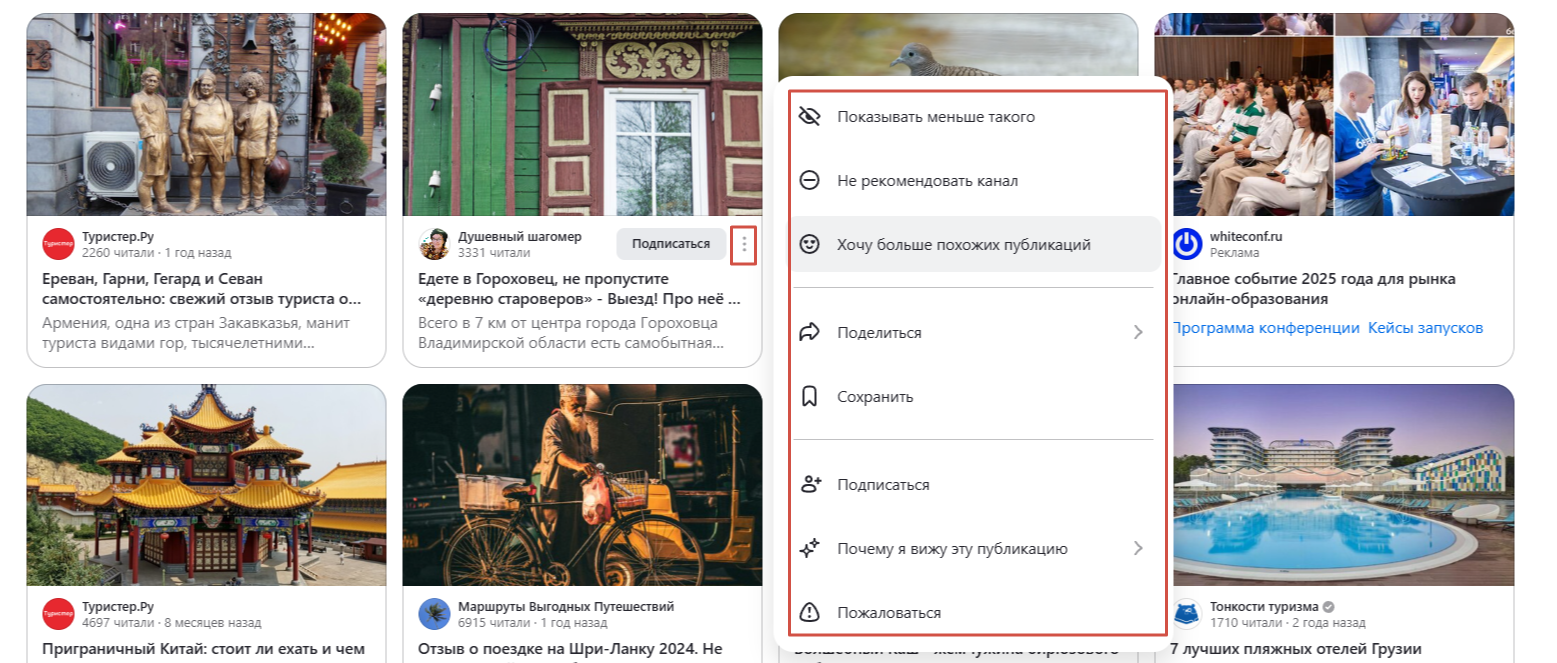Viewport: 1557px width, 663px height.
Task: Click the smiley face icon for more similar posts
Action: click(x=810, y=244)
